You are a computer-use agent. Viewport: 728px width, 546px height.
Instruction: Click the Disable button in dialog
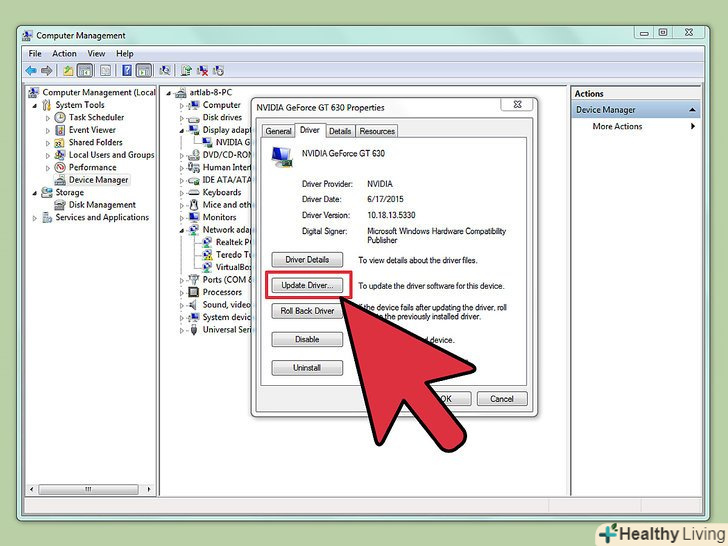tap(307, 339)
